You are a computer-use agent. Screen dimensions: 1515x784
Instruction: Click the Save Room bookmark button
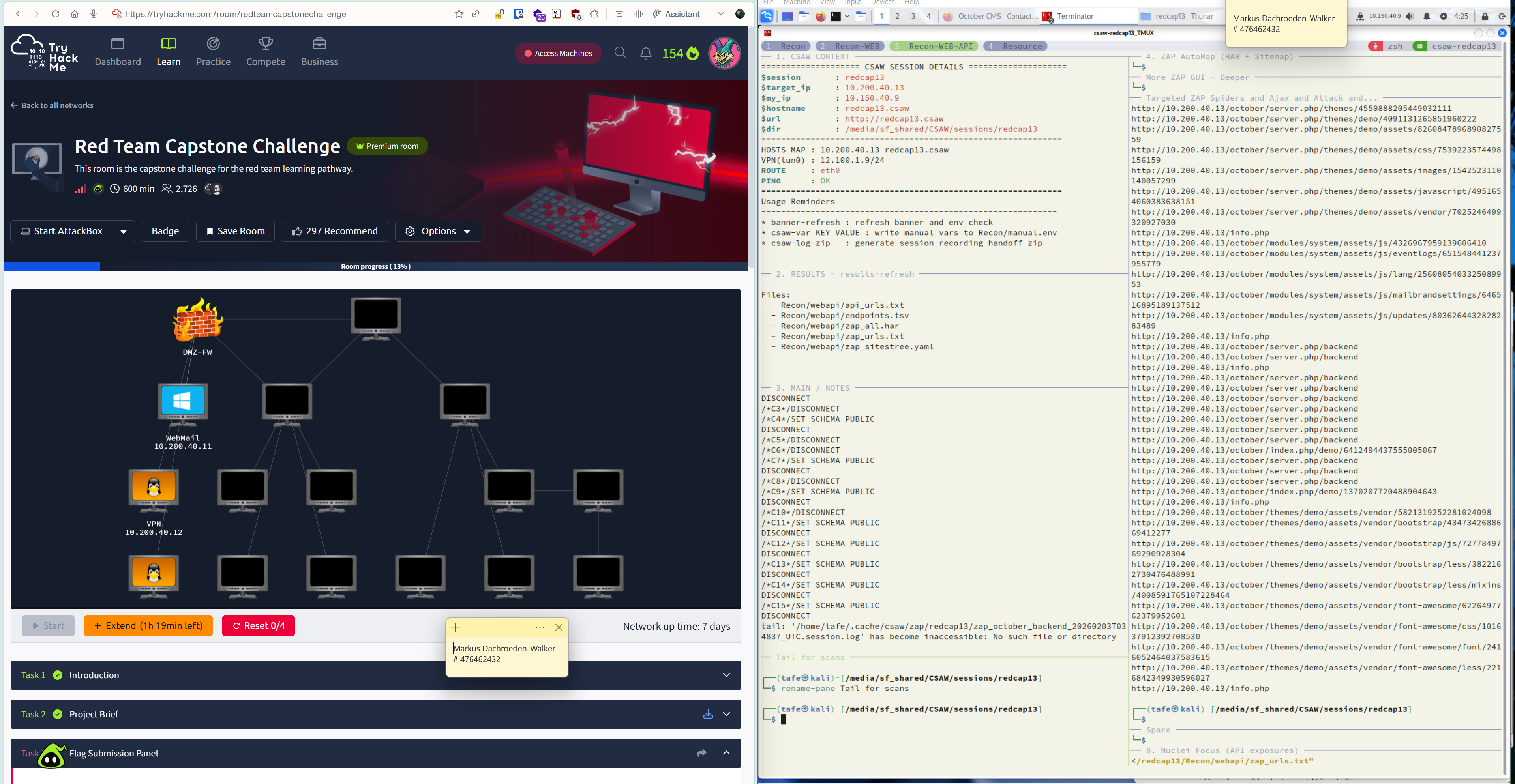tap(235, 231)
